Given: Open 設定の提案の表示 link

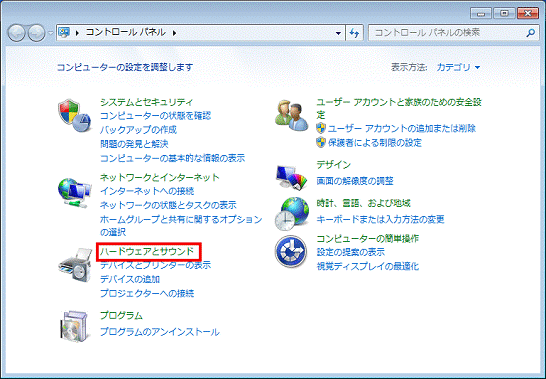Looking at the screenshot, I should tap(351, 252).
